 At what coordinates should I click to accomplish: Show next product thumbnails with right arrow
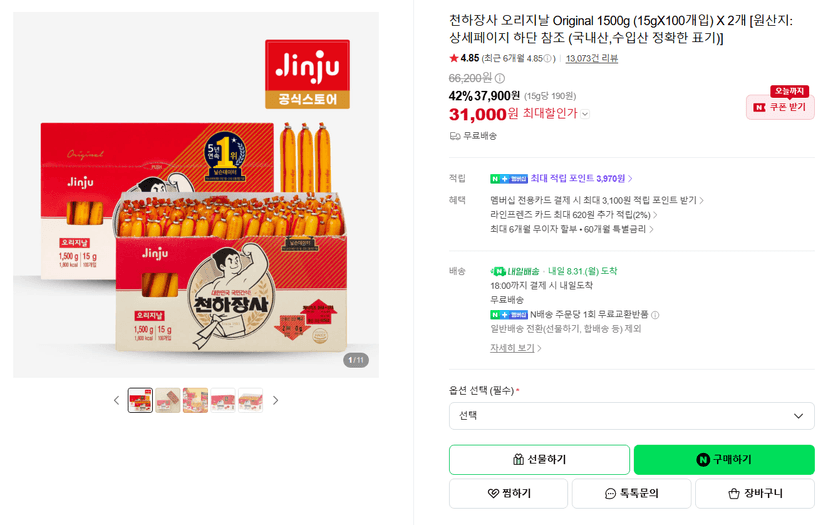275,400
